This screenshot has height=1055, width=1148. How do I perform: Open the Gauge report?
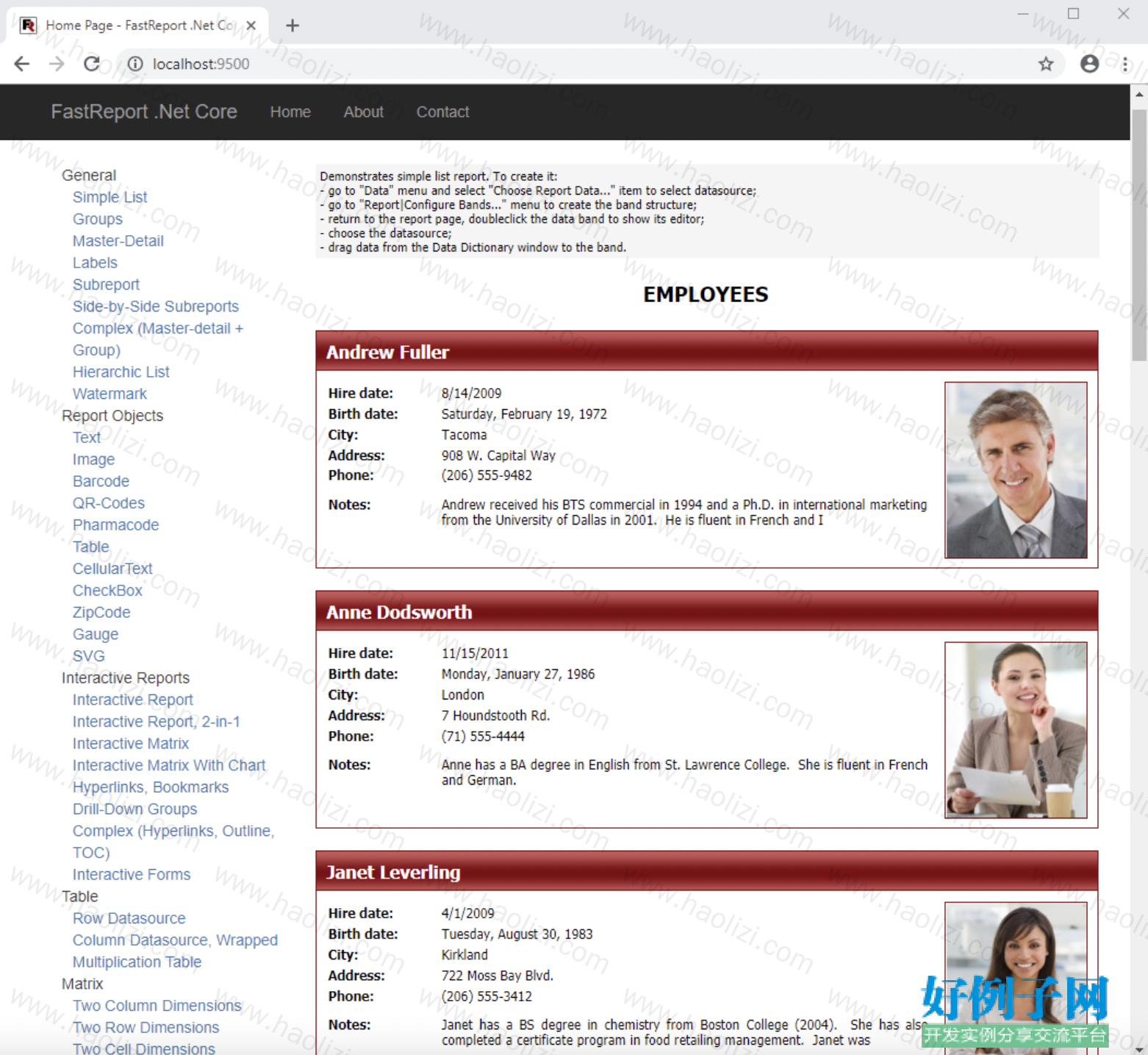pos(96,634)
